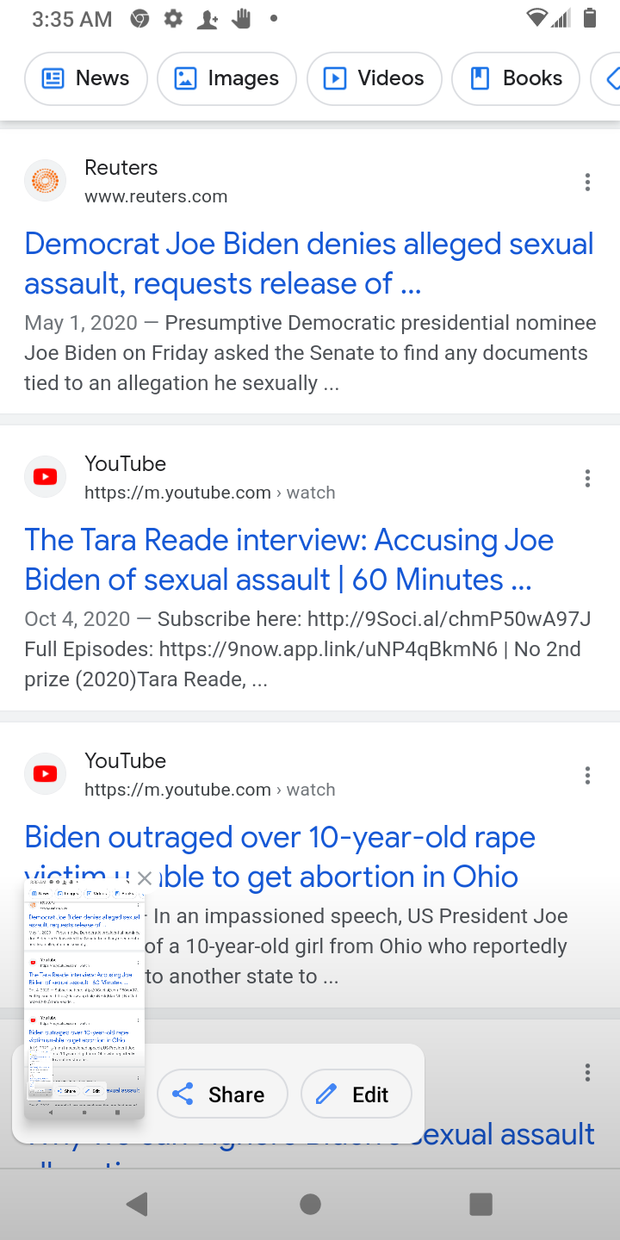Tap the Android back navigation button
620x1240 pixels.
(138, 1204)
